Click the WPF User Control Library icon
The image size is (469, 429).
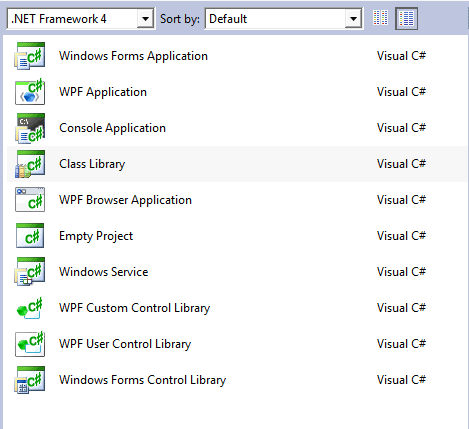pyautogui.click(x=30, y=344)
